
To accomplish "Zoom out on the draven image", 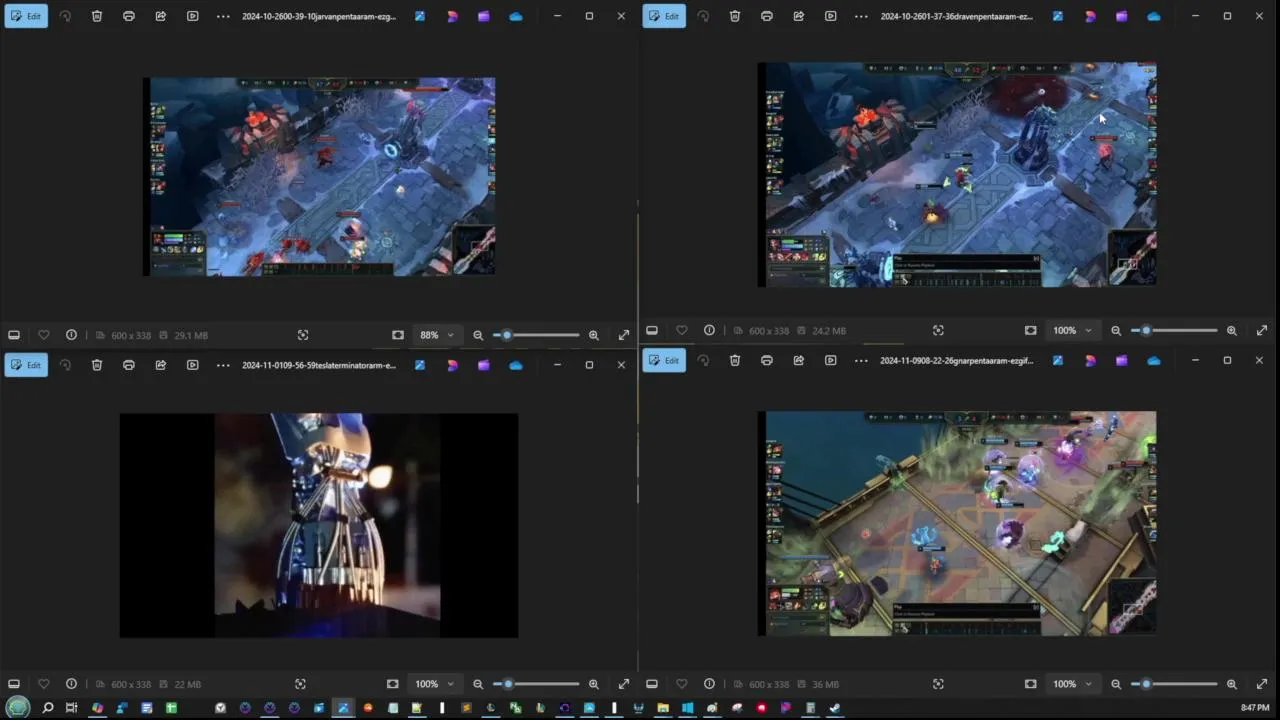I will click(1116, 330).
